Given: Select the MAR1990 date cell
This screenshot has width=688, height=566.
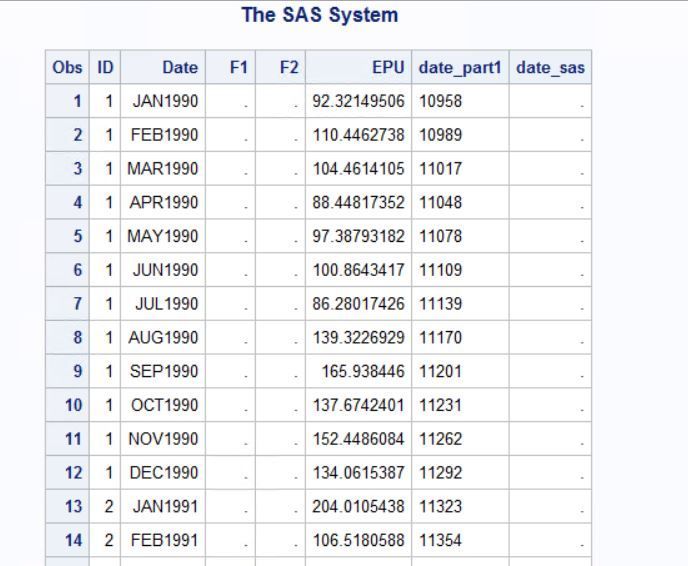Looking at the screenshot, I should coord(163,168).
